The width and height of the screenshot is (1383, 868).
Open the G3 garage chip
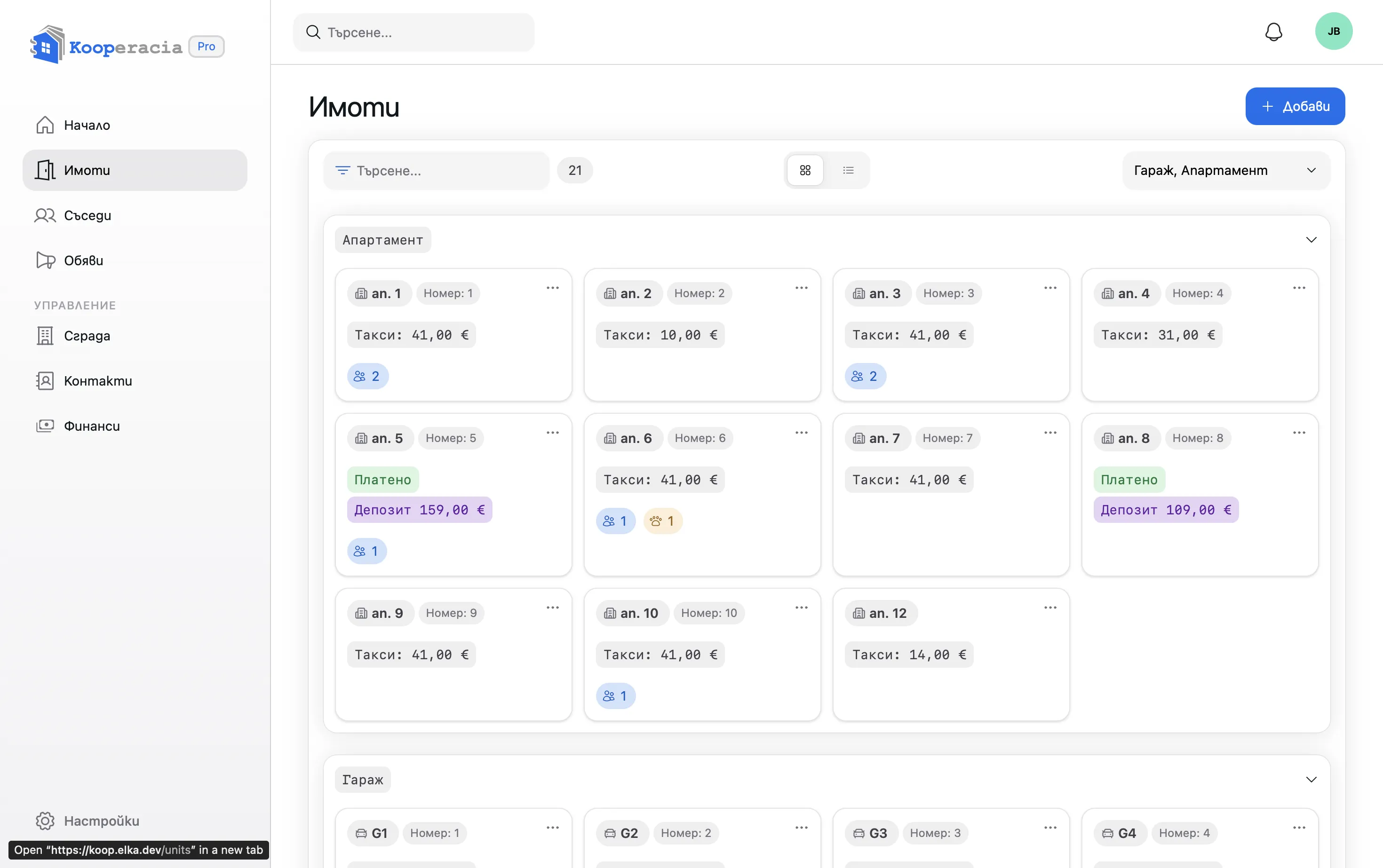click(x=871, y=833)
